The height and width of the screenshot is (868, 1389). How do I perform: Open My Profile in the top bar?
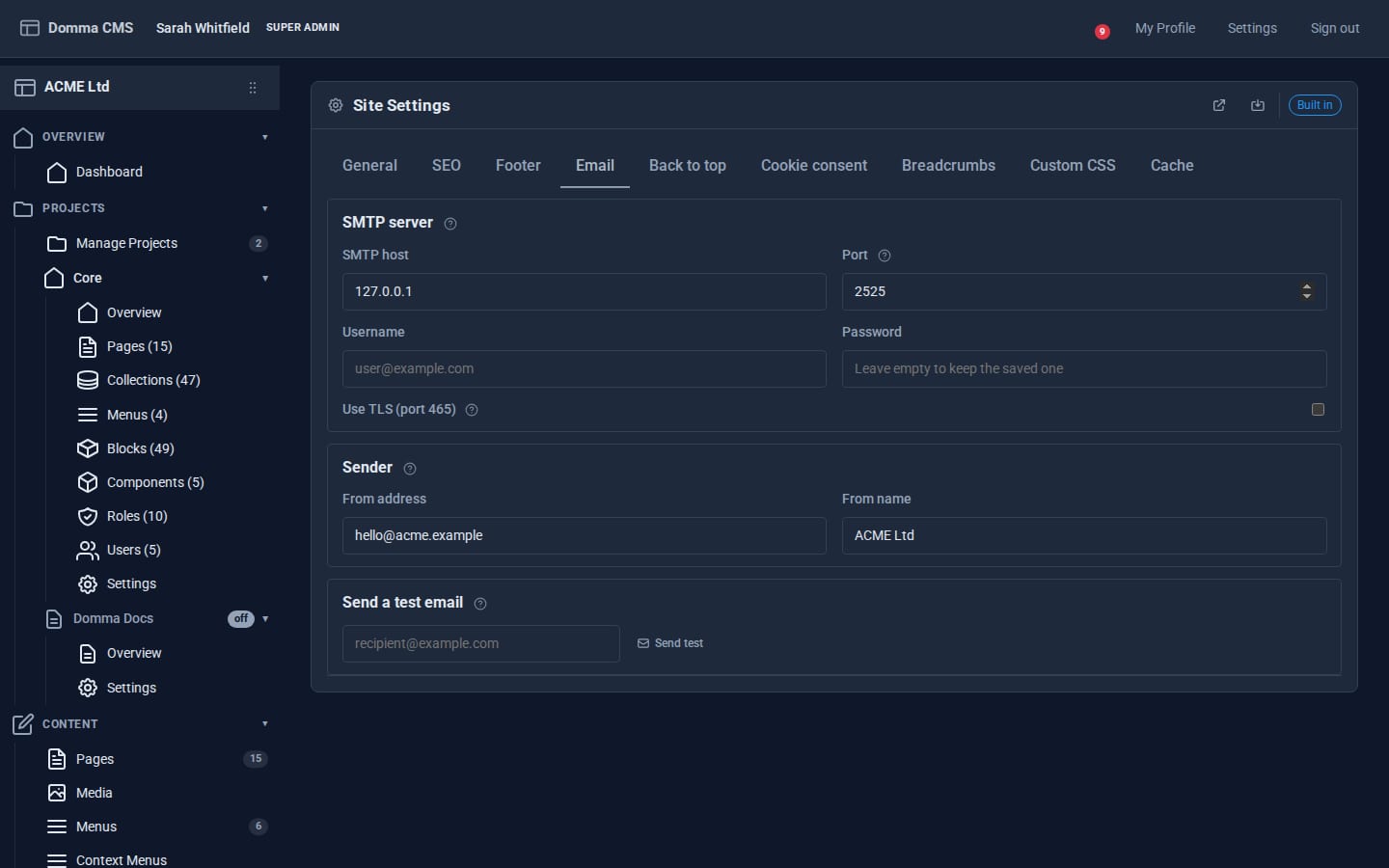[x=1165, y=28]
